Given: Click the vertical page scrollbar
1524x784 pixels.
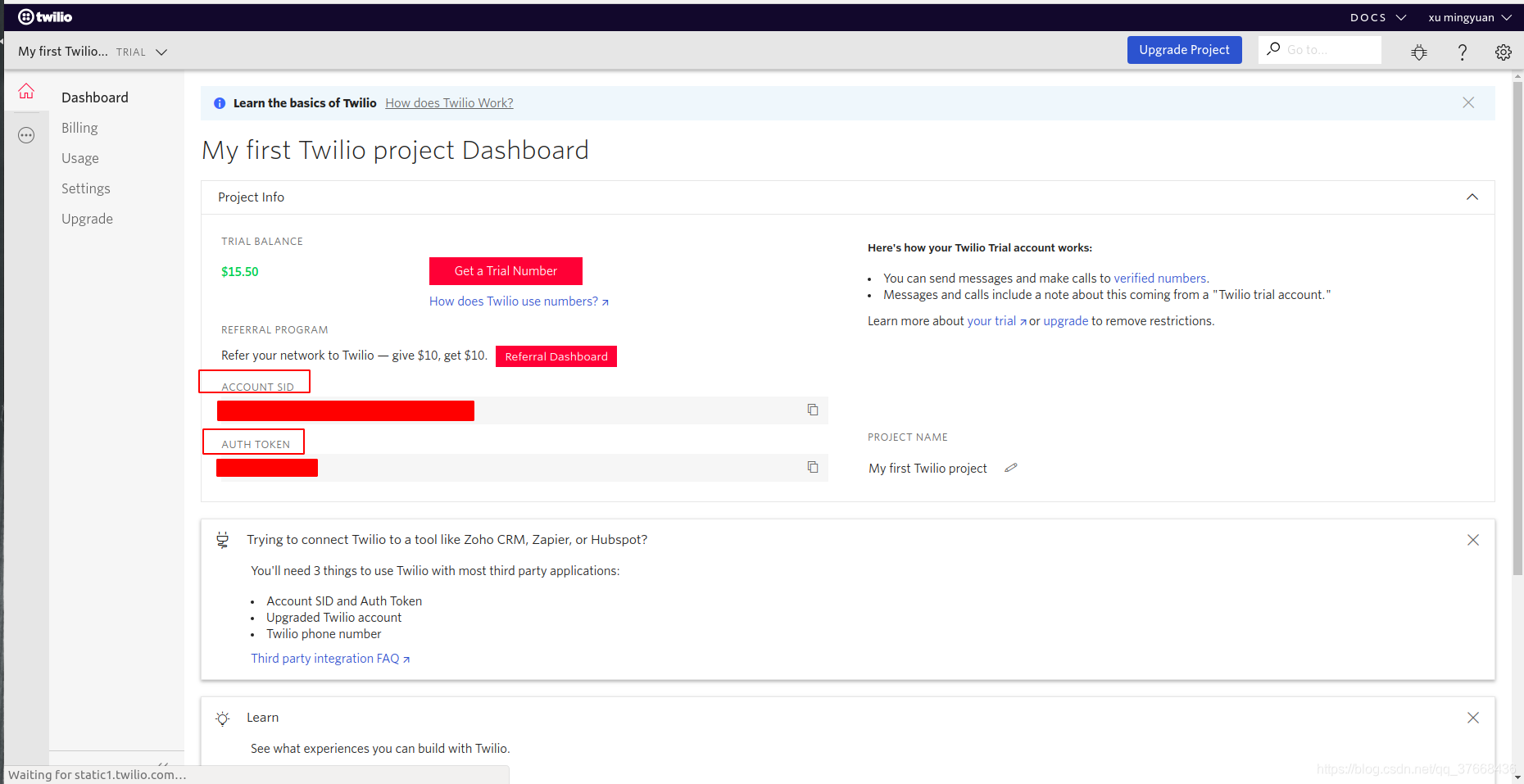Looking at the screenshot, I should tap(1517, 328).
